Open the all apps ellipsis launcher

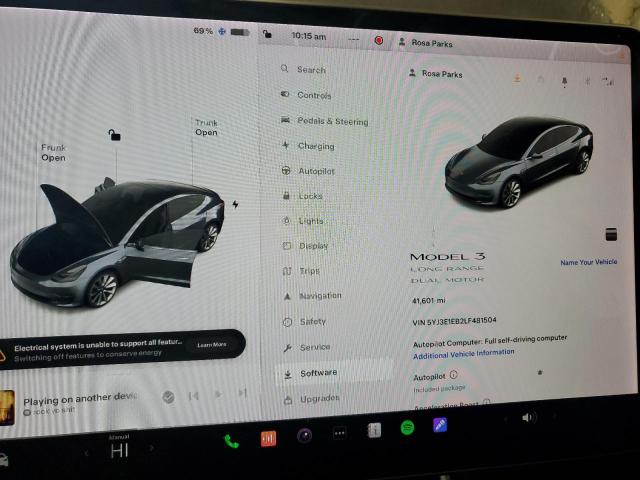click(340, 433)
